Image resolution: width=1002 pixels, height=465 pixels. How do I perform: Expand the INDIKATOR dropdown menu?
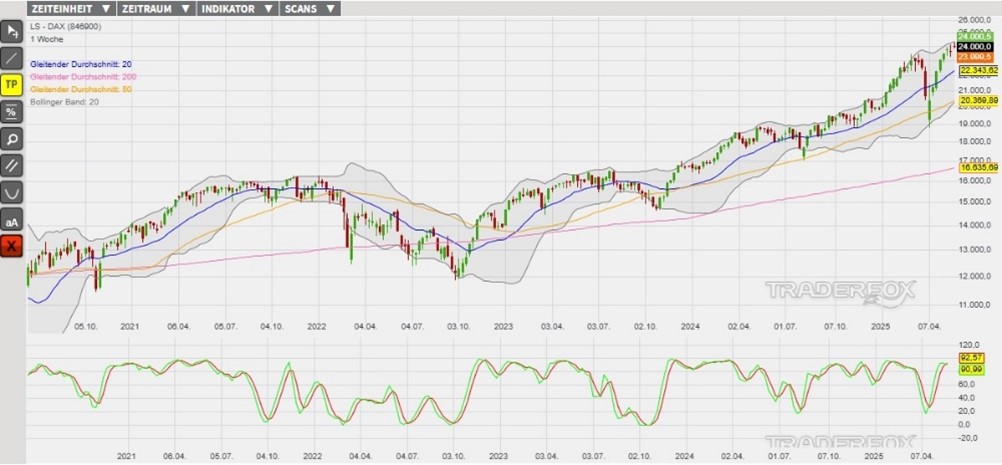(236, 9)
